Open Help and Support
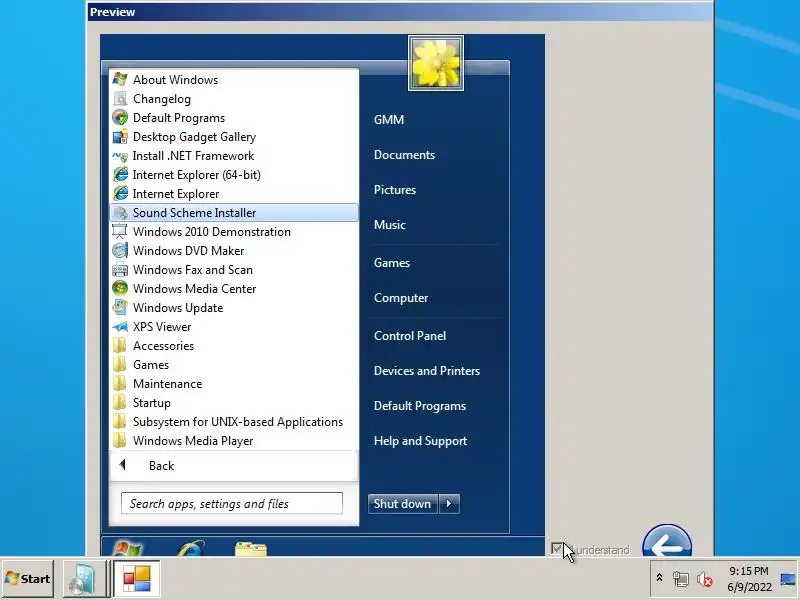 [x=420, y=441]
